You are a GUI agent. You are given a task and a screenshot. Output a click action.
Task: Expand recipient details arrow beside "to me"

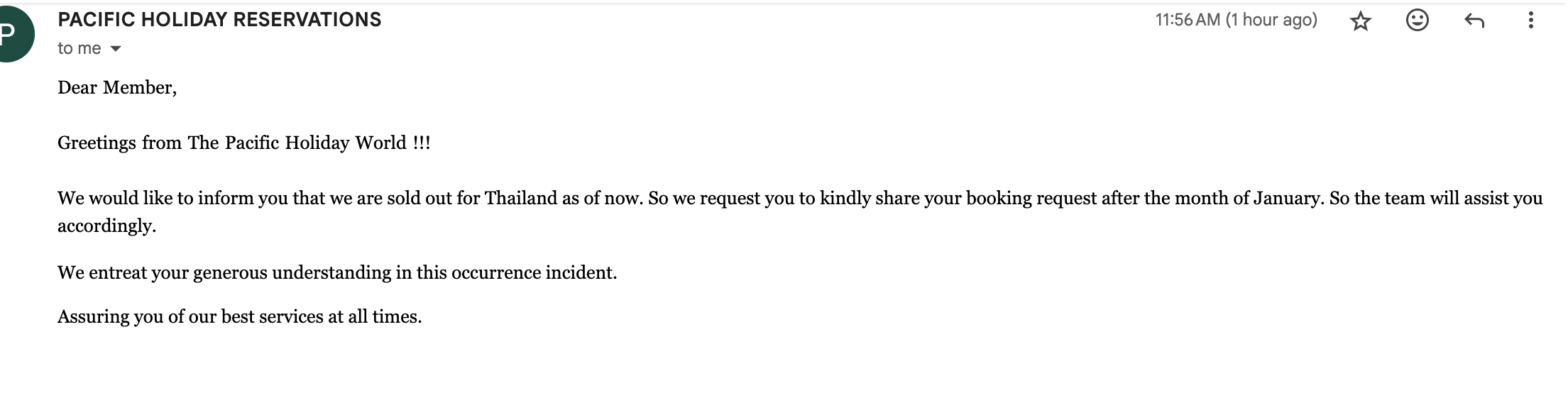pos(116,49)
